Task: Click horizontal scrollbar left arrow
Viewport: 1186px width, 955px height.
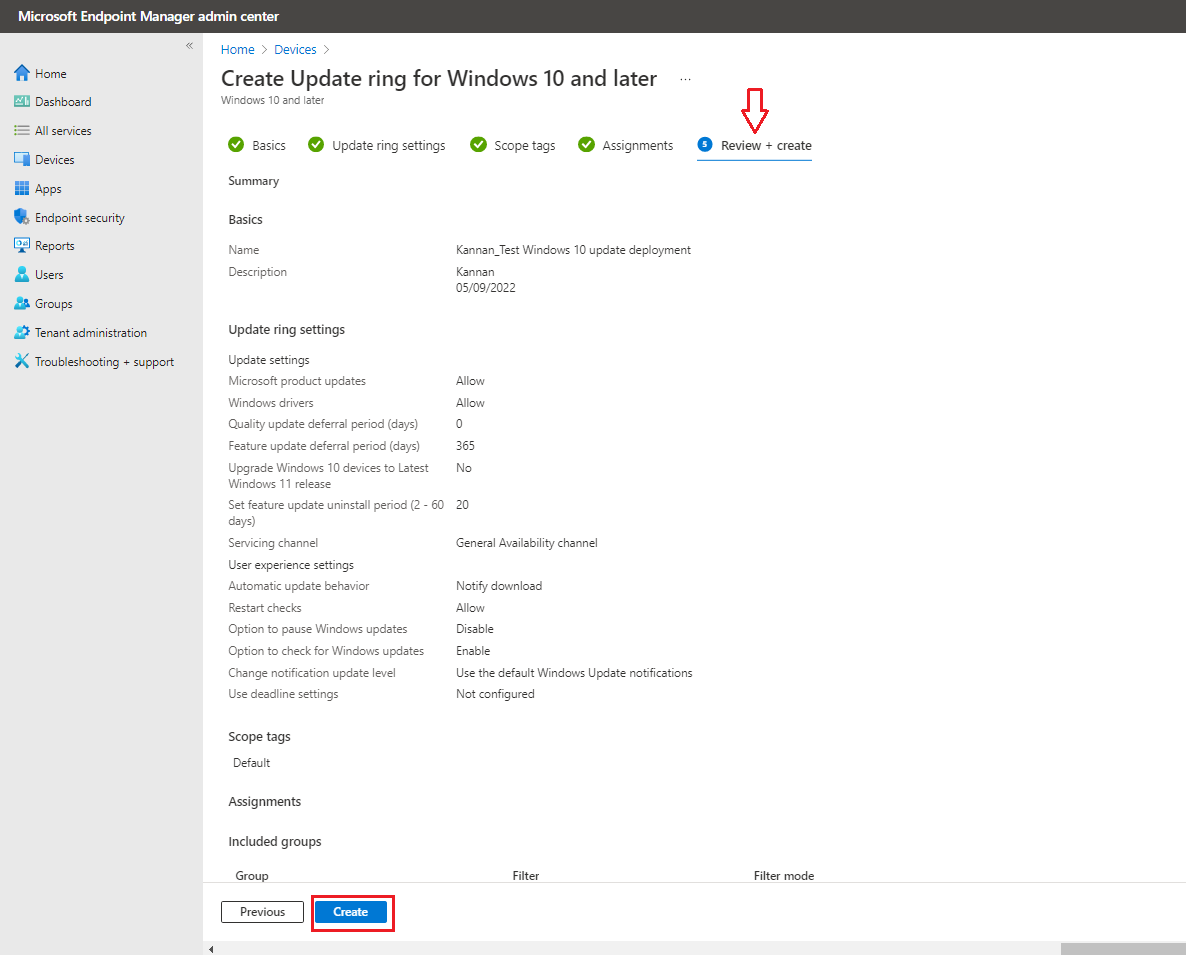Action: [211, 949]
